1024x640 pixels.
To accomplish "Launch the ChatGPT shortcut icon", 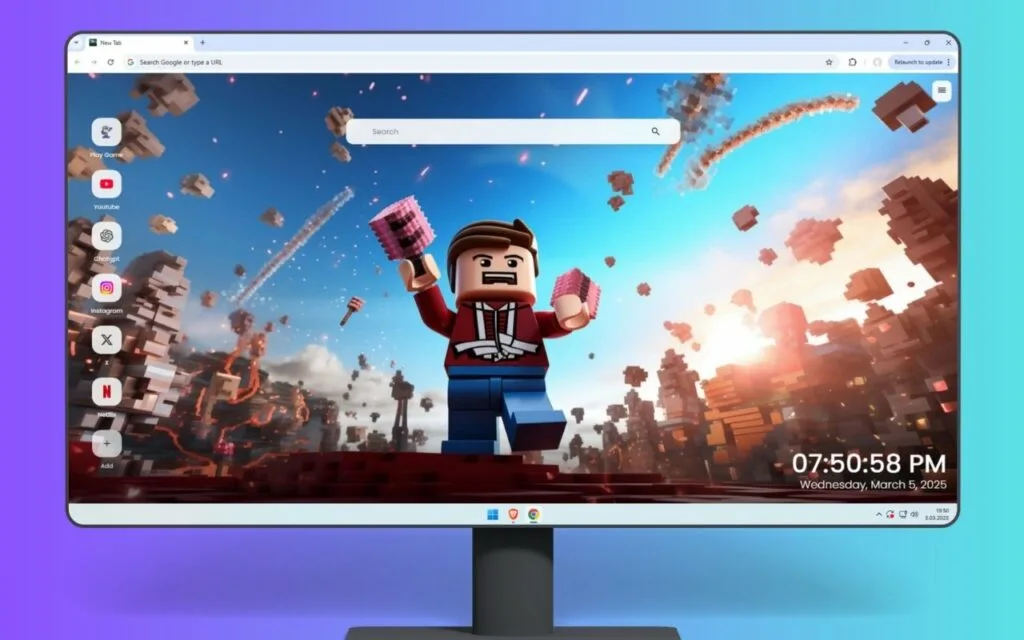I will (106, 236).
